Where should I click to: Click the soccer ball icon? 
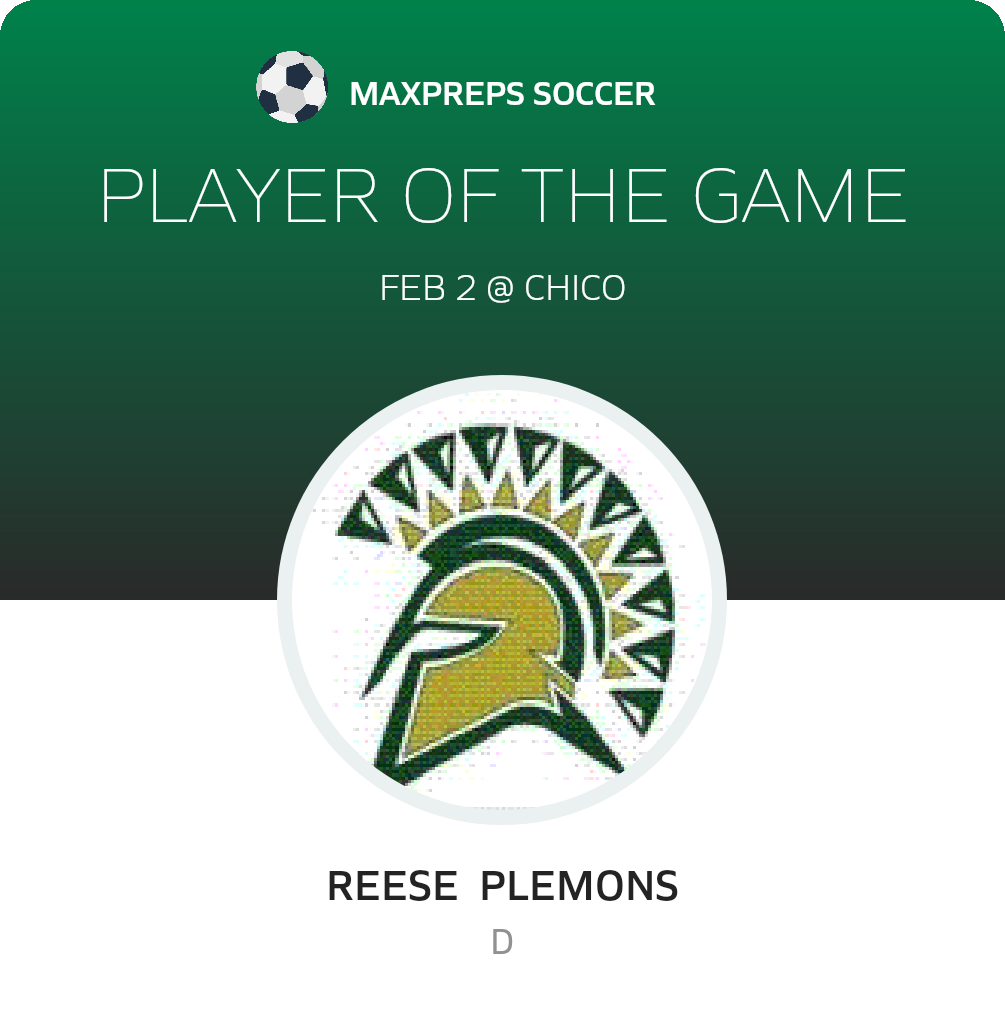point(291,88)
